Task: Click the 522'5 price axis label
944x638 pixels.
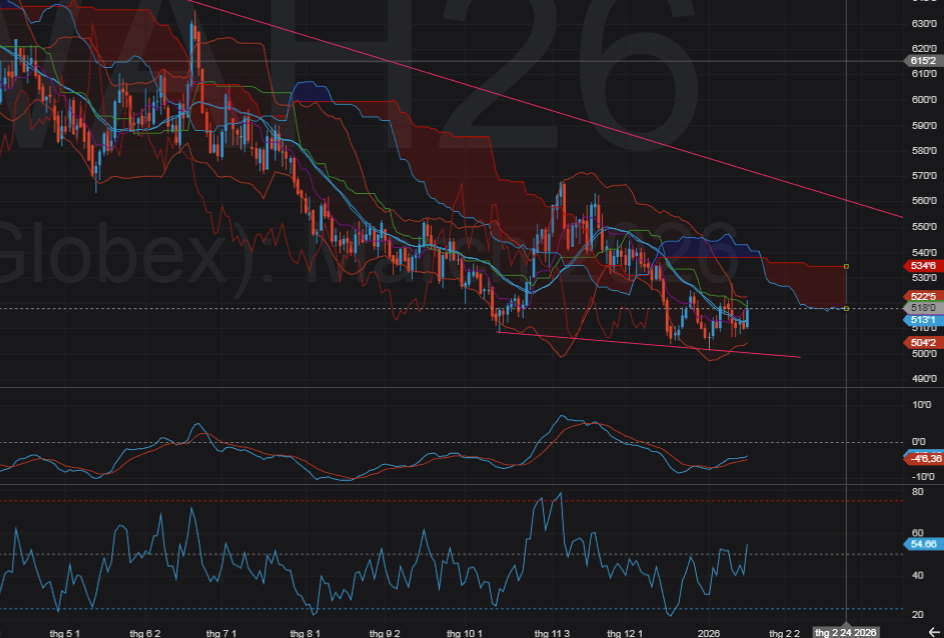Action: tap(923, 297)
